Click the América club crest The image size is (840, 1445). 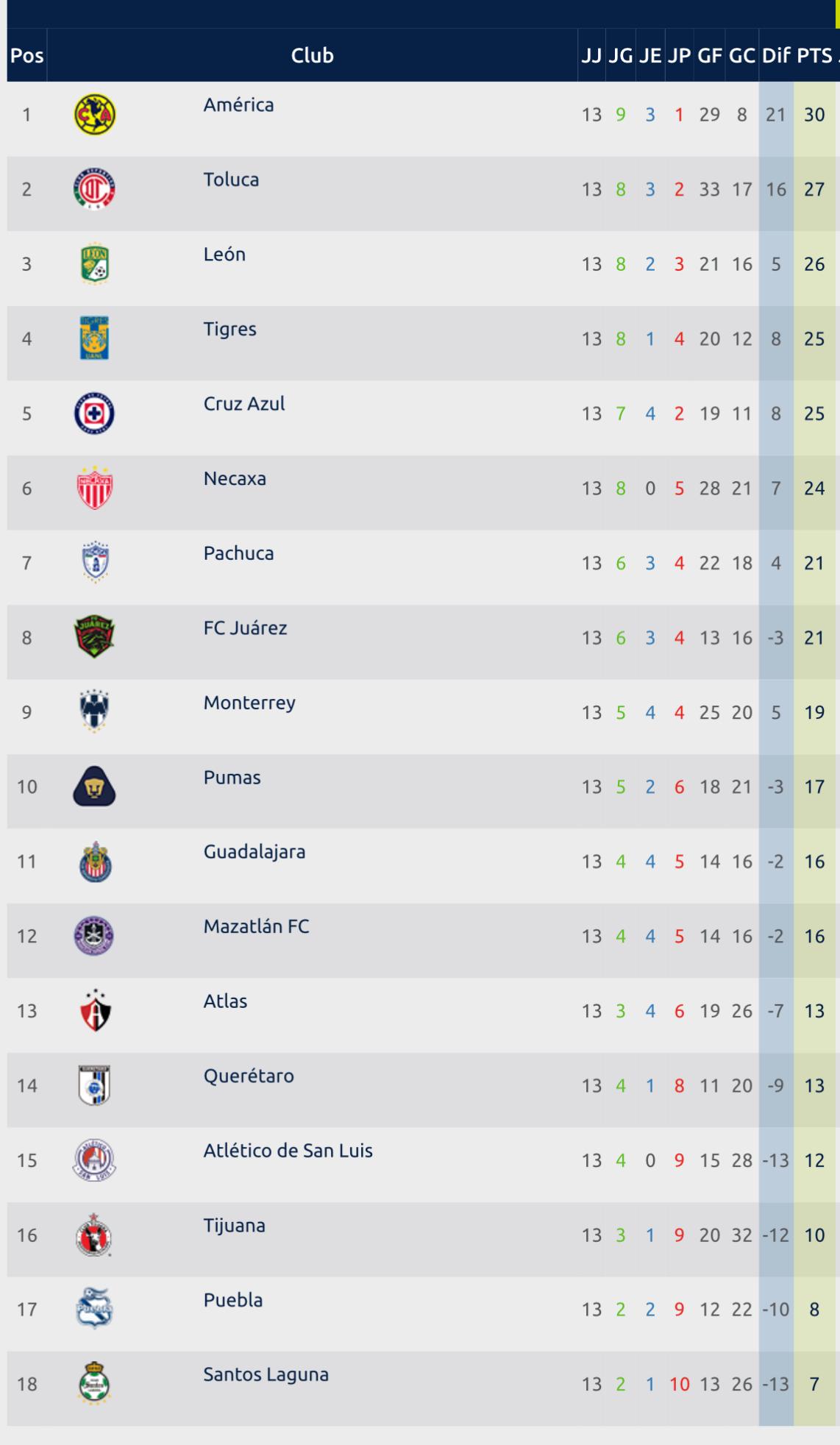95,115
